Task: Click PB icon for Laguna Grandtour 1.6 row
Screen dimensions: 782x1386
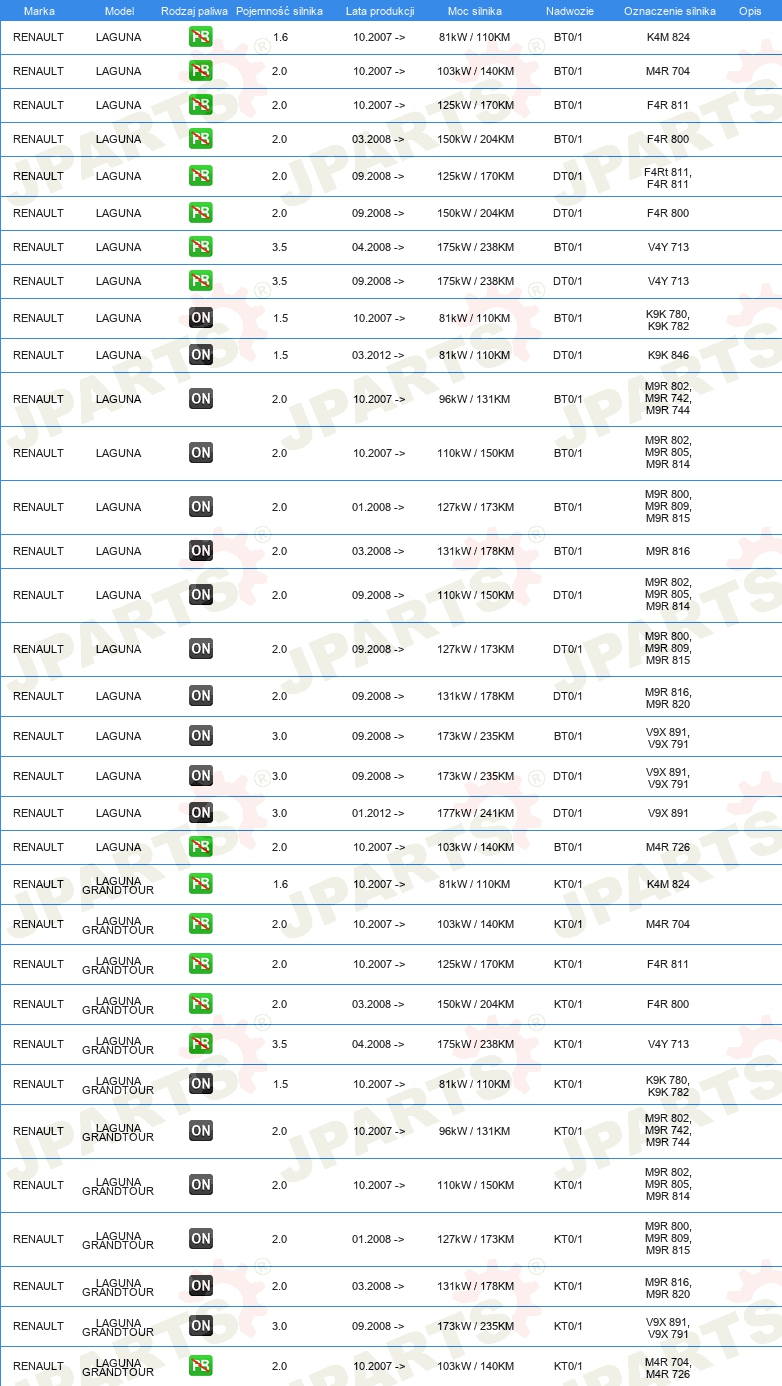Action: (x=201, y=884)
